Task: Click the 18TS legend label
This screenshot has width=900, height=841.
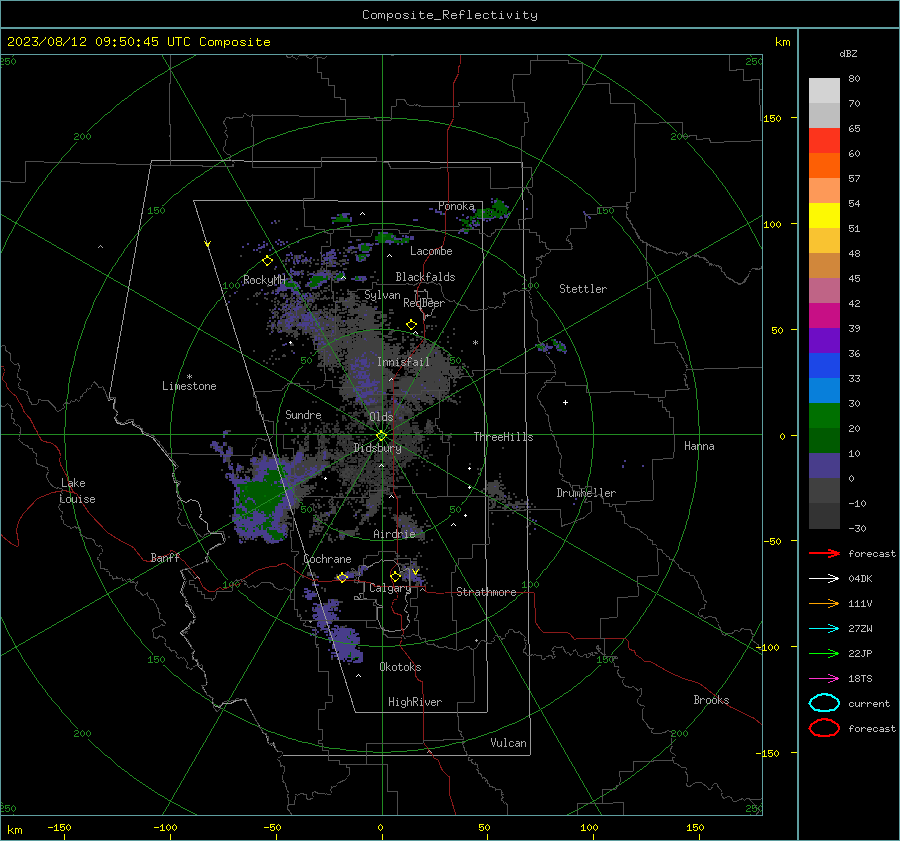Action: tap(860, 679)
